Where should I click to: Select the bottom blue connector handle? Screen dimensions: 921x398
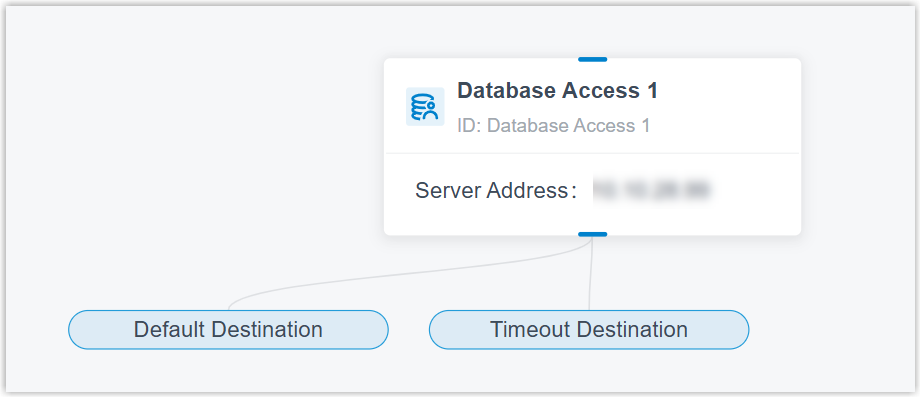592,234
